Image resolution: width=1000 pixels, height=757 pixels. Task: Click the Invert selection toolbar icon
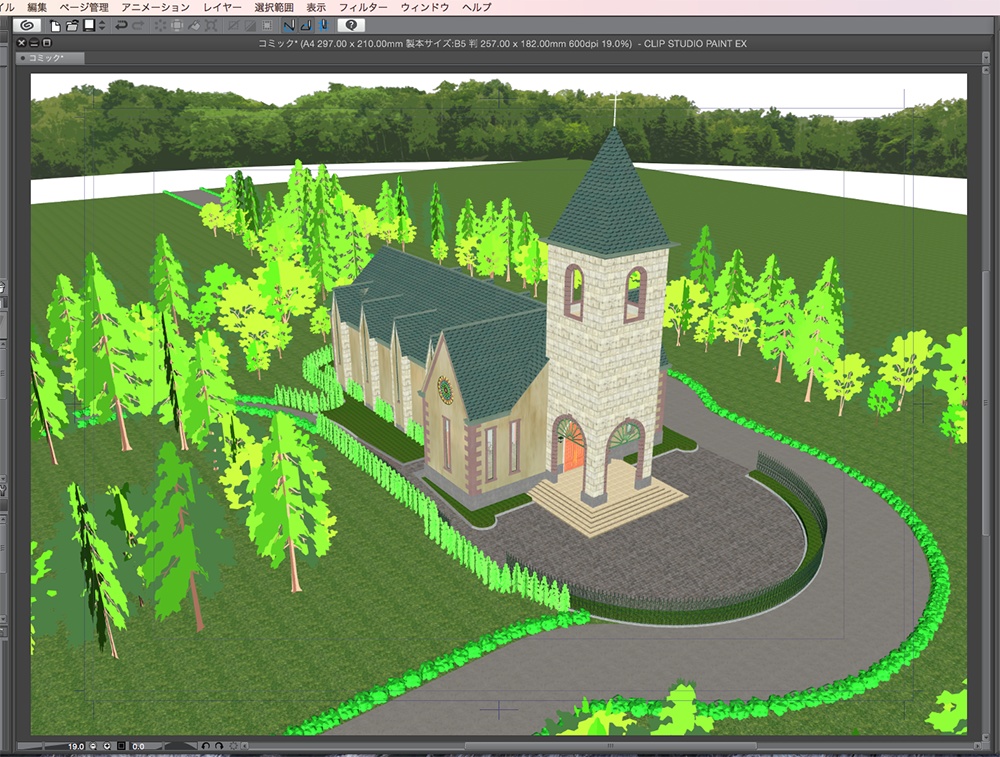point(251,26)
